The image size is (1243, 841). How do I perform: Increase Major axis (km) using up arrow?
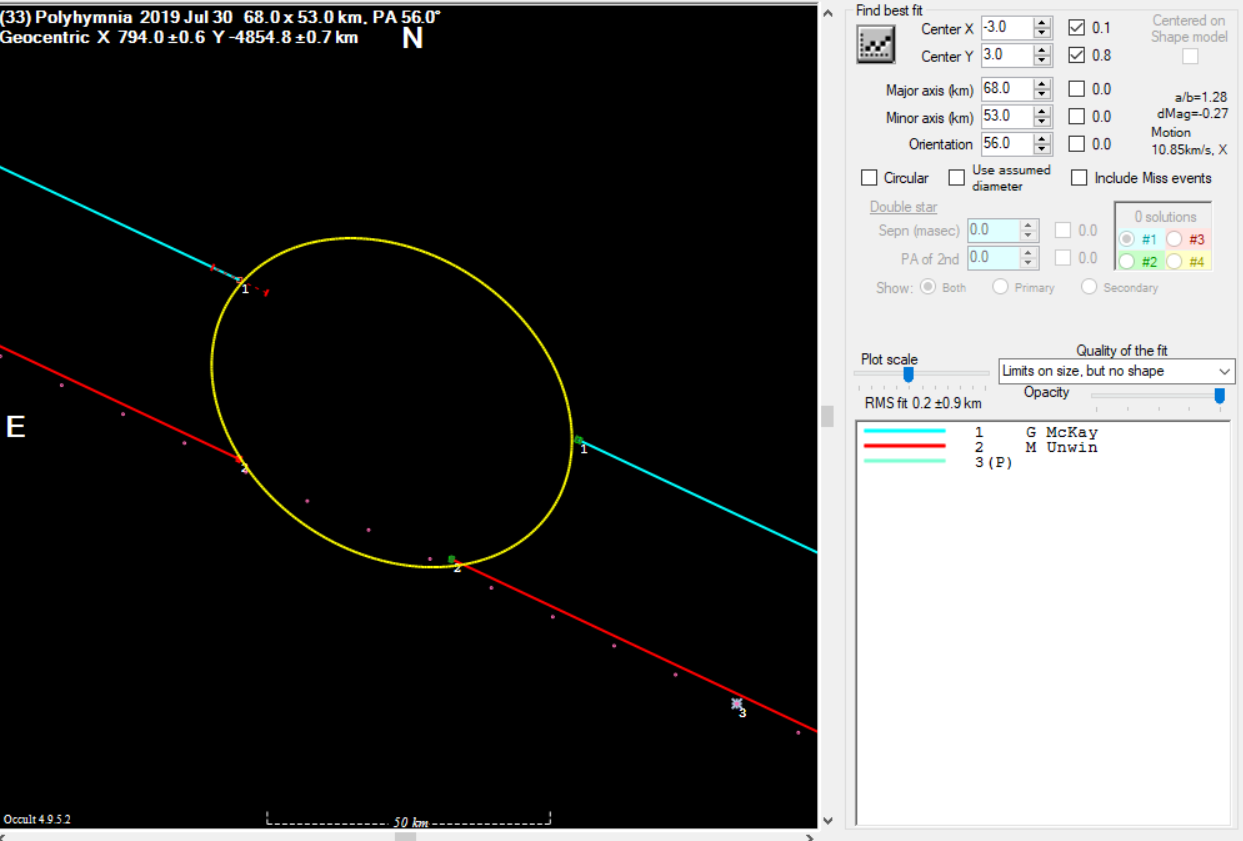1043,83
